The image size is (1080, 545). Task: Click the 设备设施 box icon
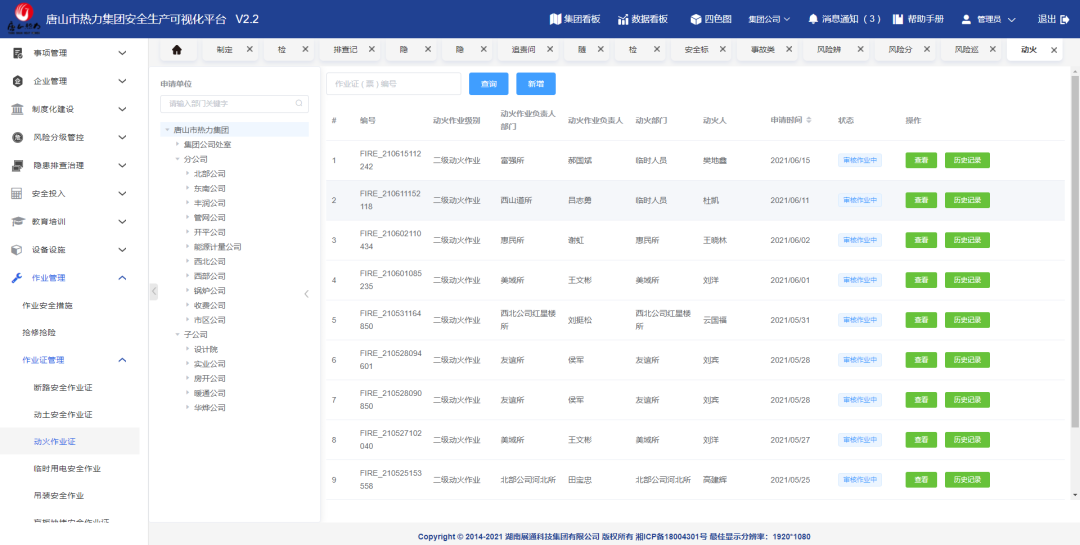click(x=18, y=250)
